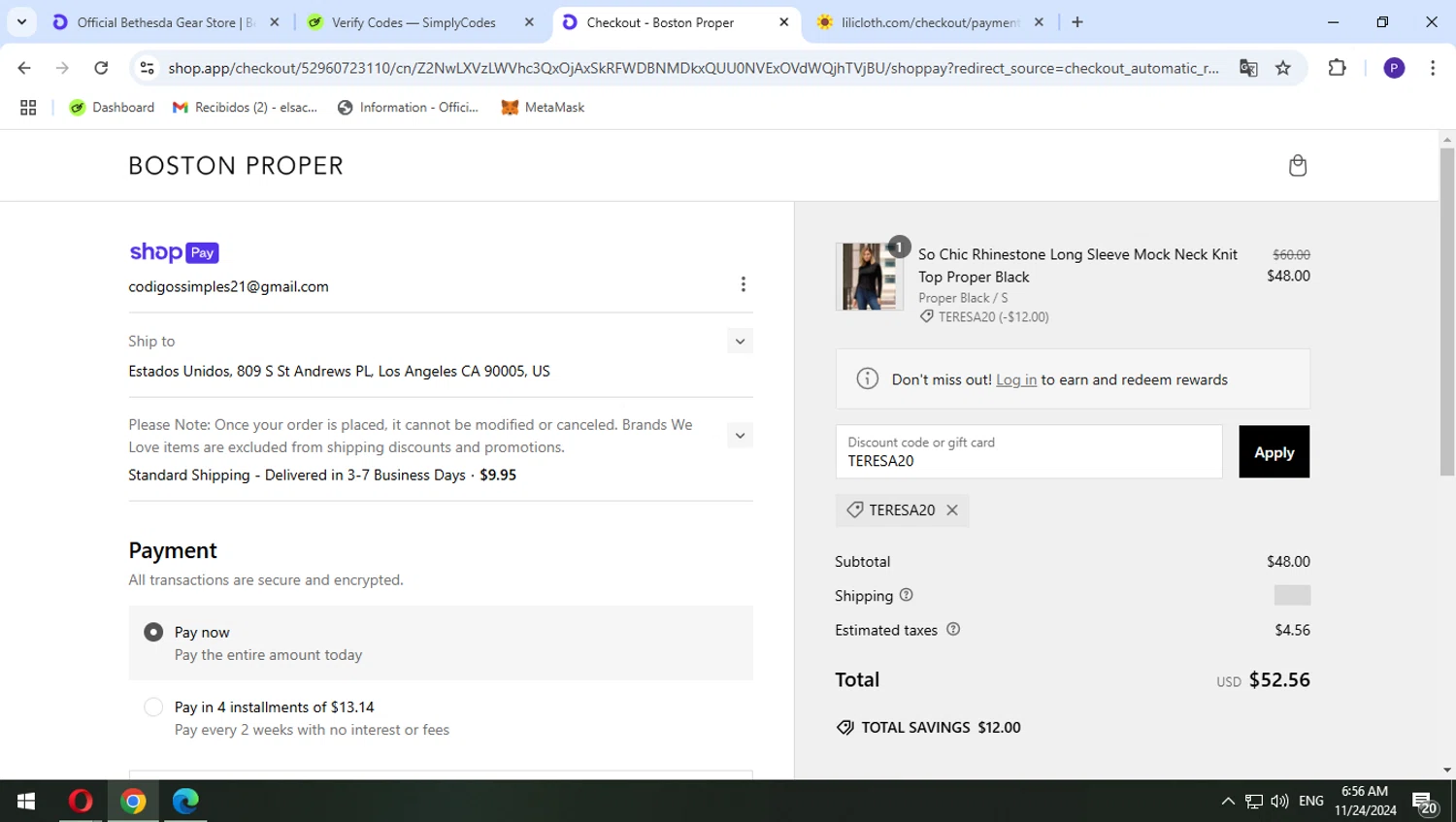Screen dimensions: 1456x822
Task: Close the lilicloth checkout tab
Action: tap(1039, 22)
